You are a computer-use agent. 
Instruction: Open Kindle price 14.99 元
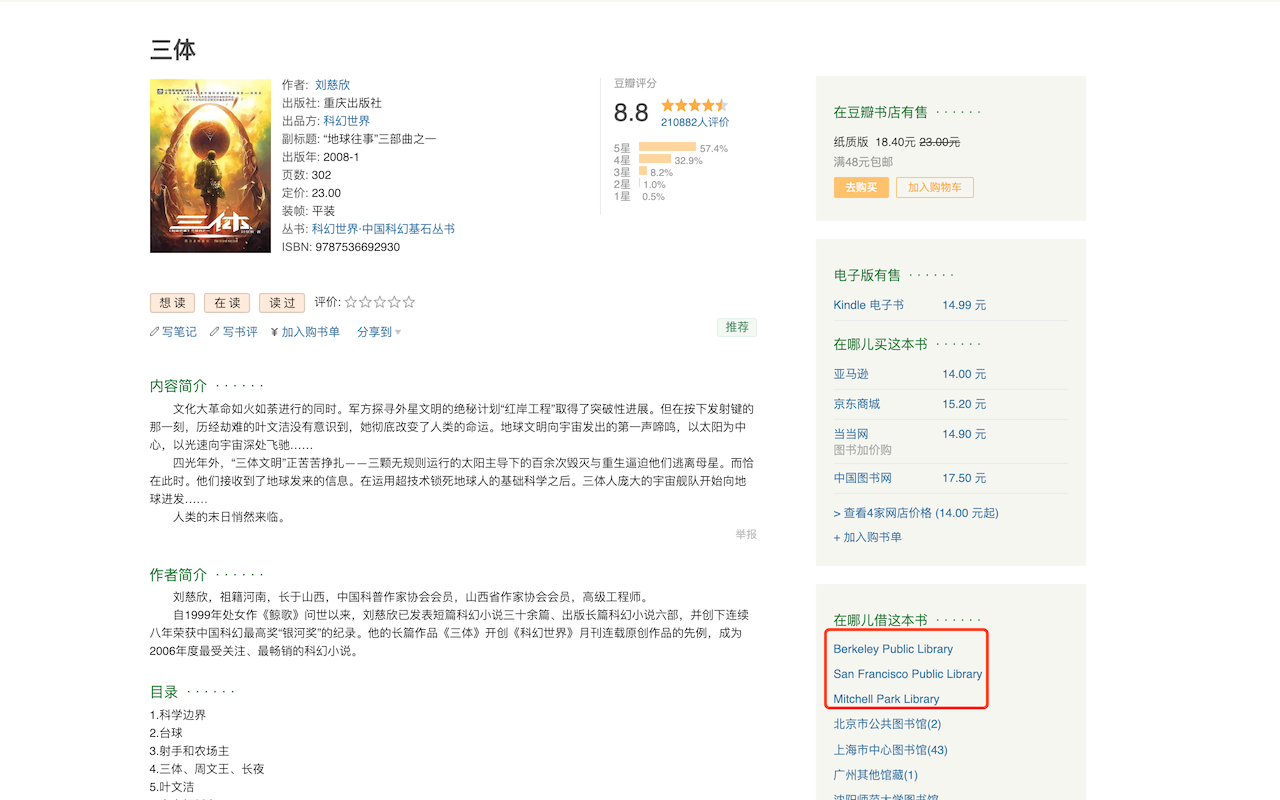pyautogui.click(x=964, y=305)
